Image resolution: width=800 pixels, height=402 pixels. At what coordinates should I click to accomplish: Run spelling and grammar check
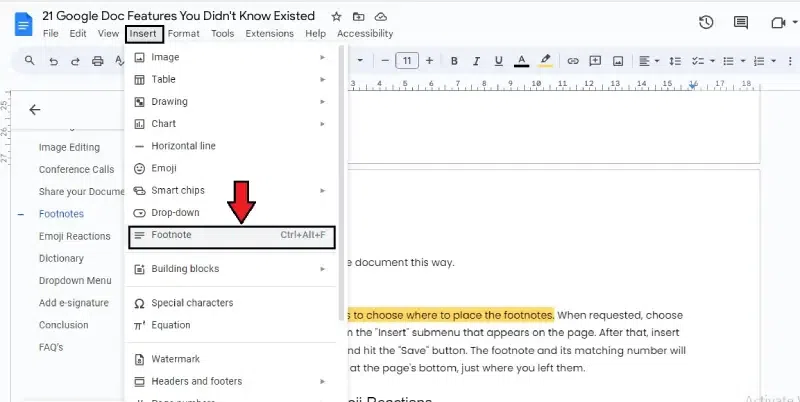point(119,61)
